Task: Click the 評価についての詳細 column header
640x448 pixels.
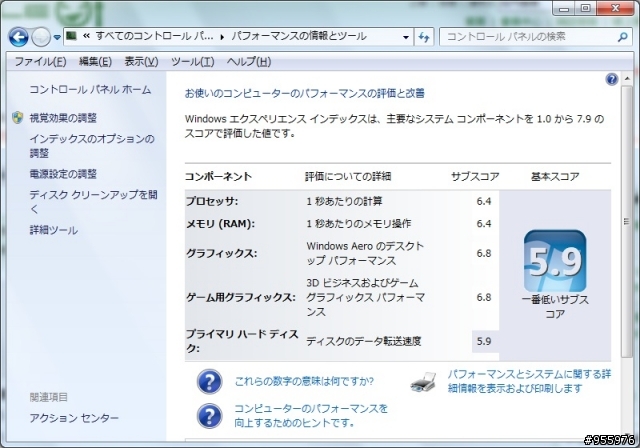Action: pyautogui.click(x=348, y=177)
